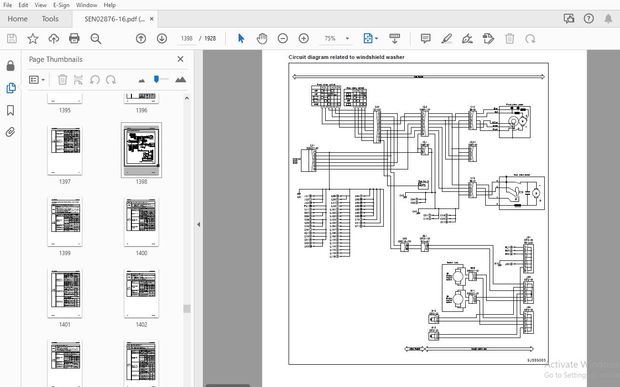
Task: Switch to the Tools tab
Action: point(50,19)
